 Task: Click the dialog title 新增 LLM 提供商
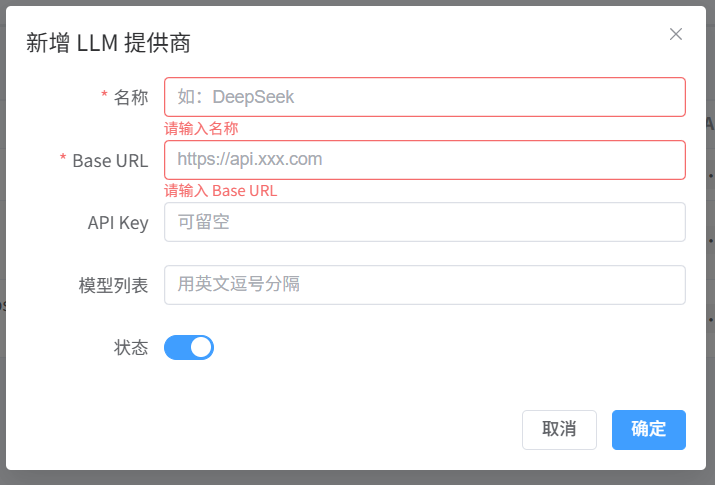(108, 42)
